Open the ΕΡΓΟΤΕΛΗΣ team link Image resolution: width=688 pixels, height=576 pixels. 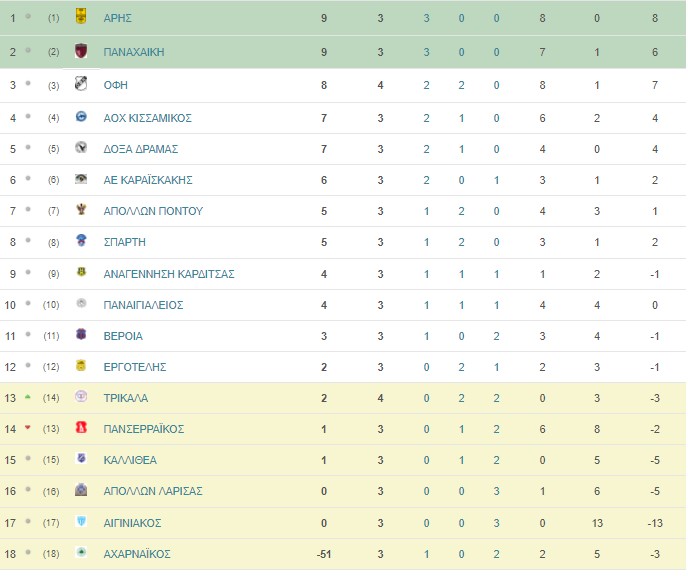click(135, 367)
